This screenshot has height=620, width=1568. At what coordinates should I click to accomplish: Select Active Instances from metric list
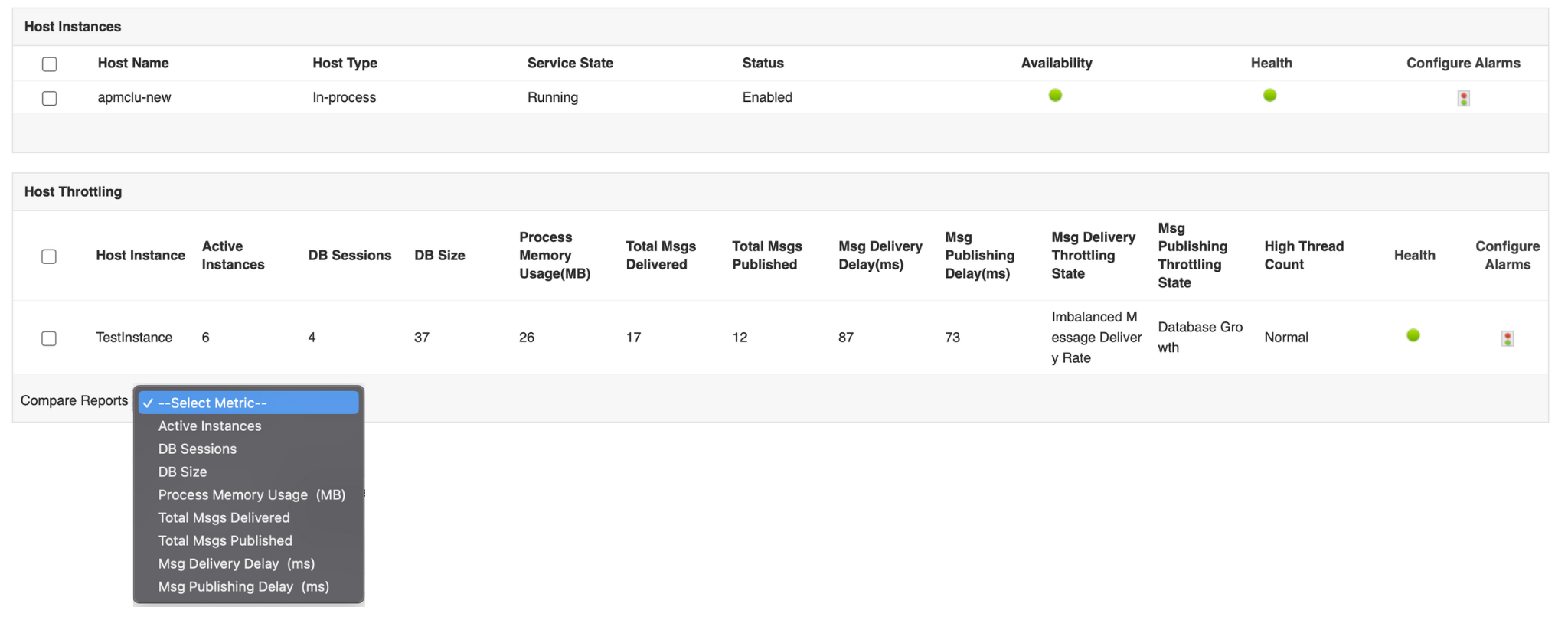pyautogui.click(x=210, y=426)
